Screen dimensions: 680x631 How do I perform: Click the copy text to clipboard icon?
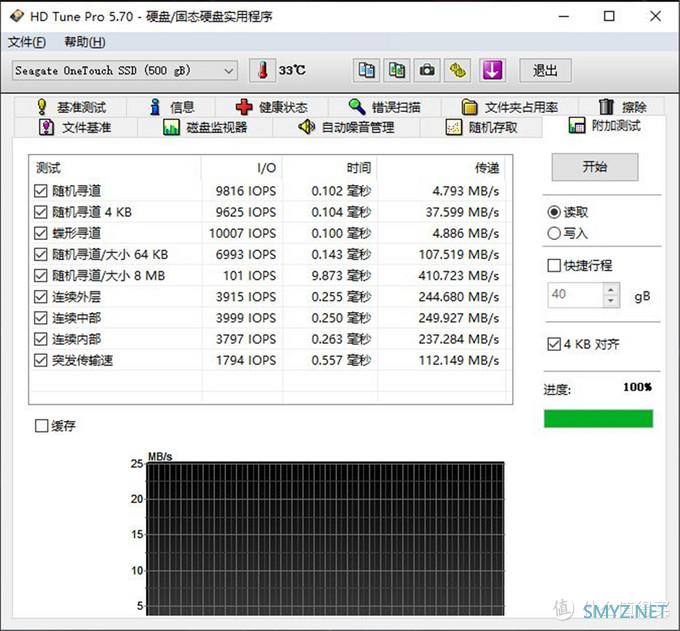(366, 70)
